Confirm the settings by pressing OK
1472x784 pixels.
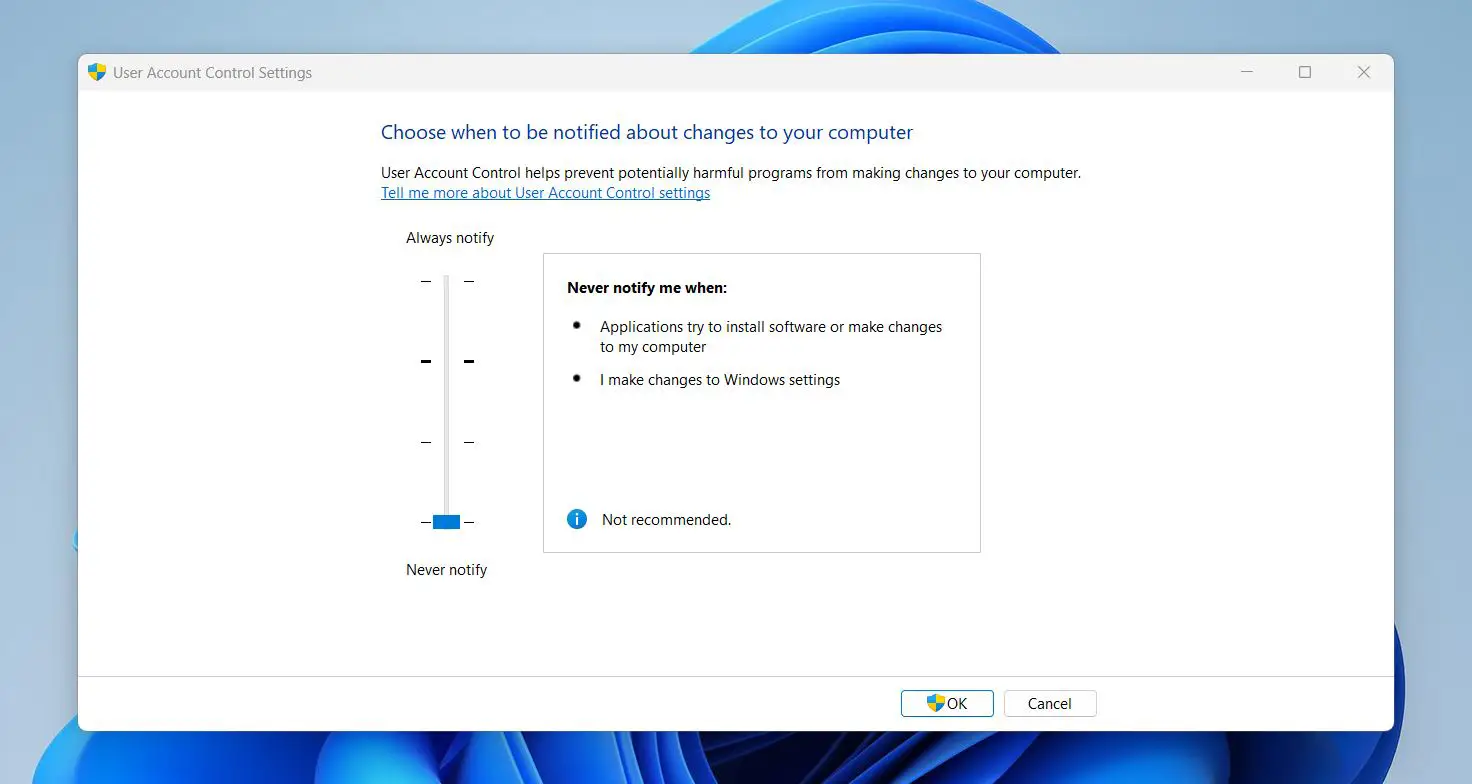(x=946, y=703)
